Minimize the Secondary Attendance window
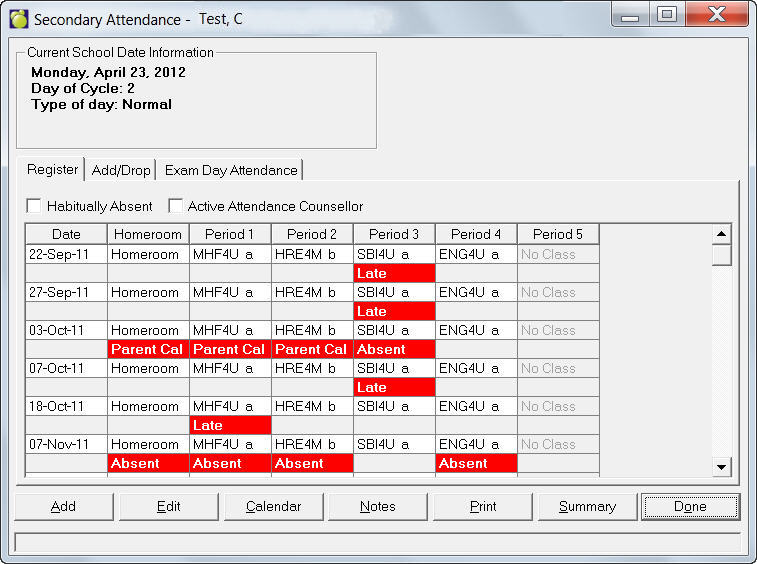757x564 pixels. (630, 15)
